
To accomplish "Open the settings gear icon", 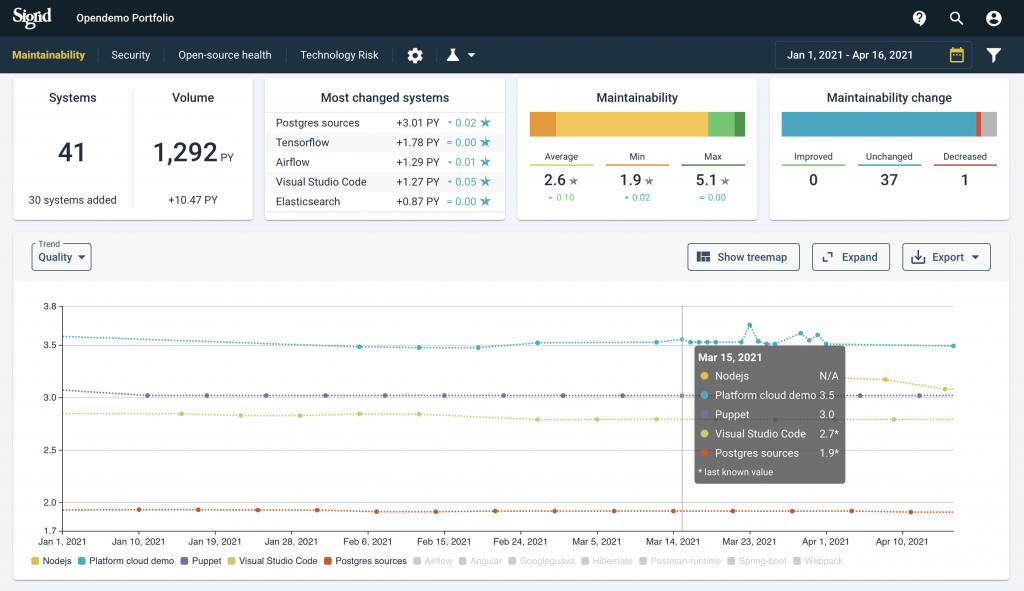I will (x=415, y=56).
